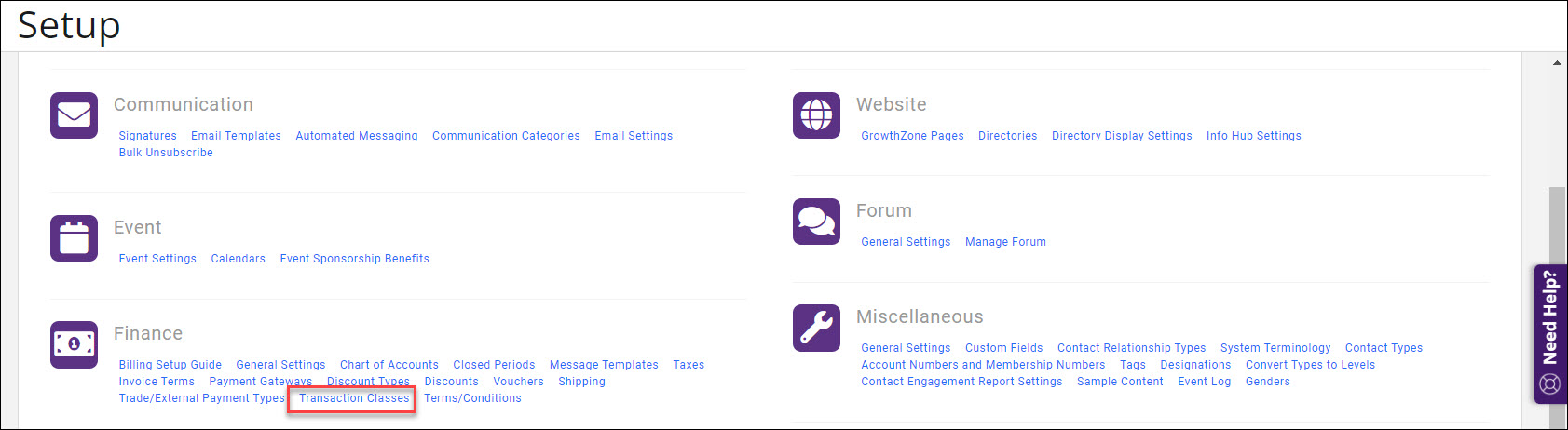1568x430 pixels.
Task: Open GrowthZone Pages under Website
Action: pyautogui.click(x=912, y=136)
